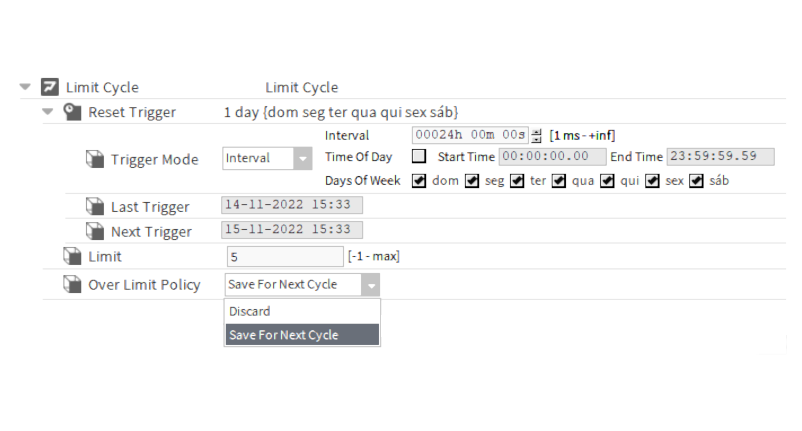This screenshot has height=431, width=802.
Task: Uncheck the dom day checkbox
Action: coord(419,180)
